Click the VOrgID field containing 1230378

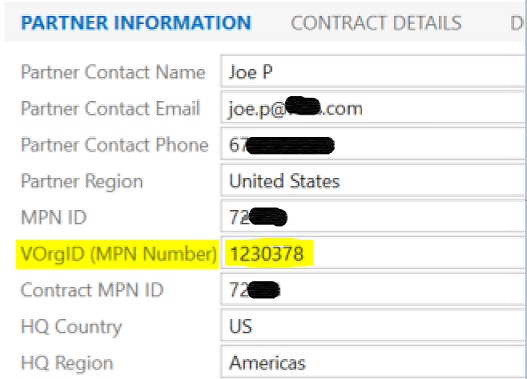(373, 253)
